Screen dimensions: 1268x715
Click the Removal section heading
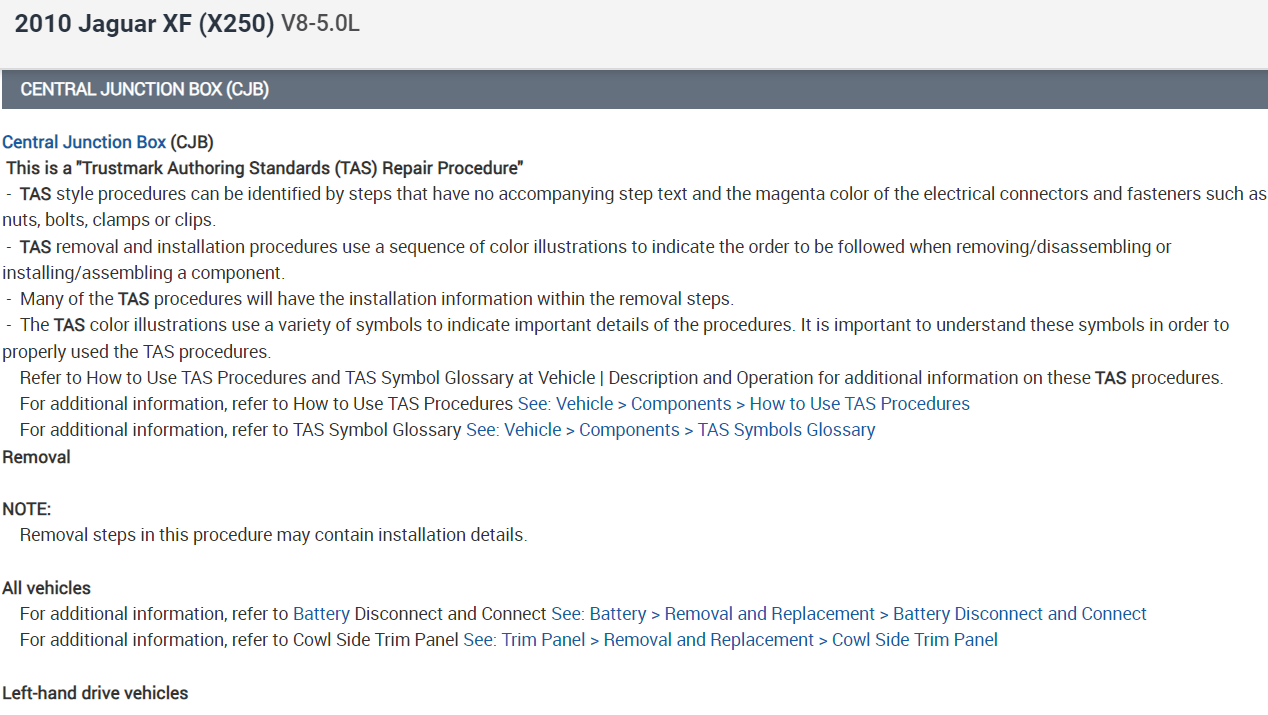click(x=36, y=457)
